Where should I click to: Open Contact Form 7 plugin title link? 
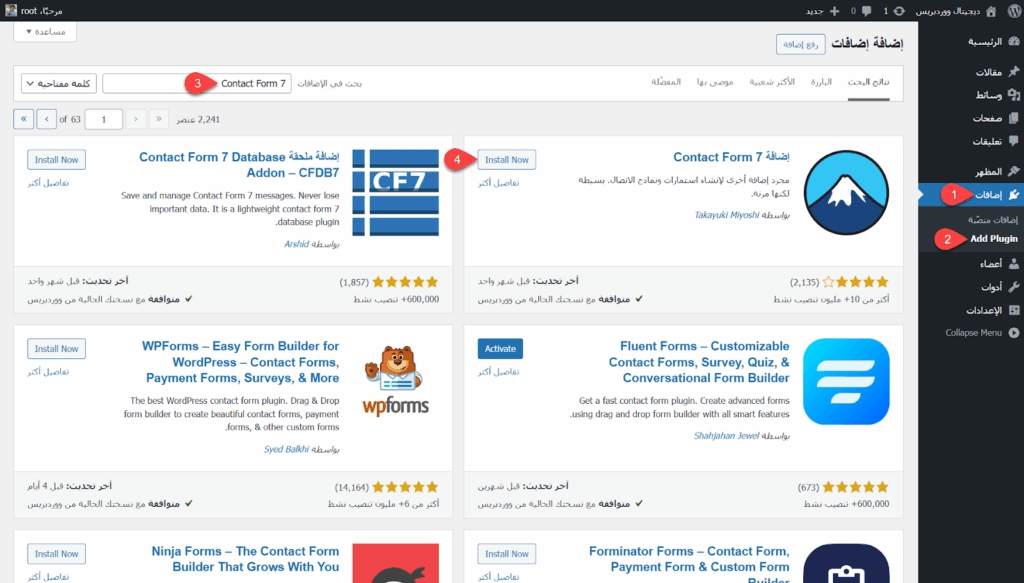(731, 157)
